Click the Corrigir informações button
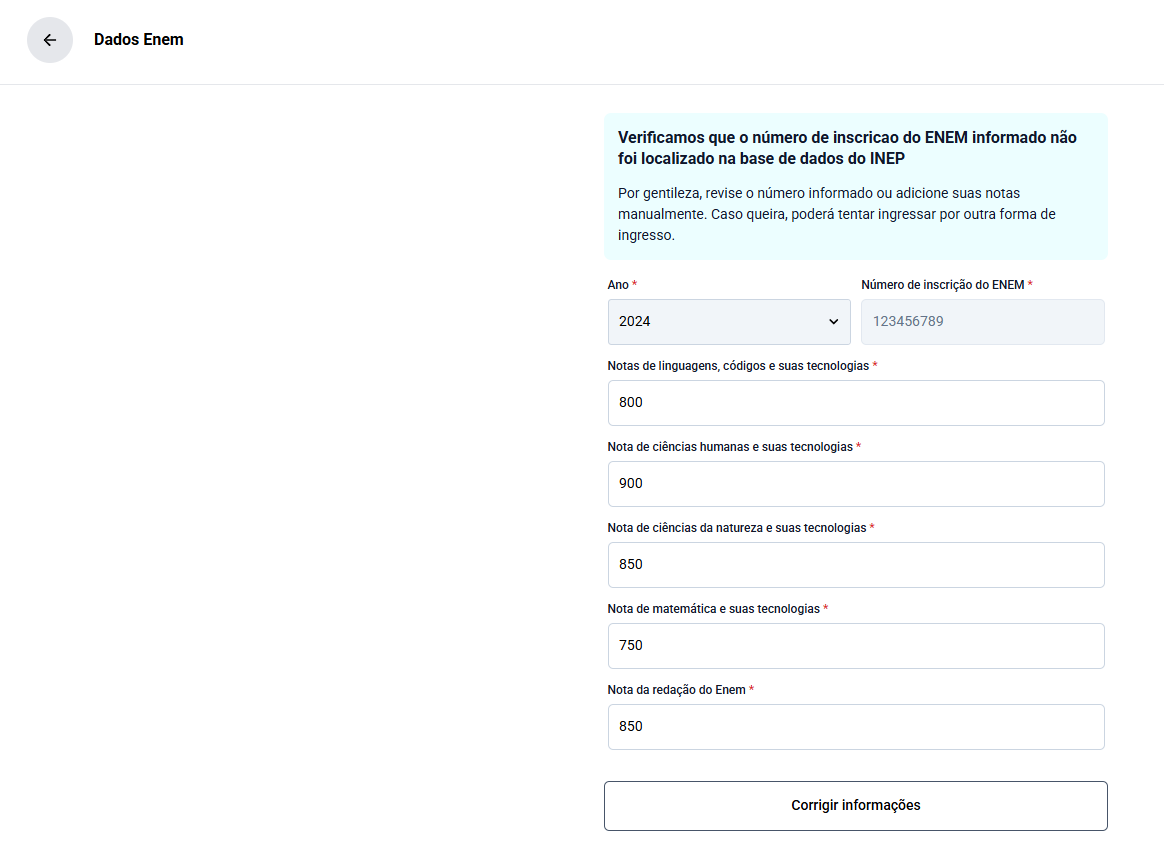Viewport: 1164px width, 867px height. [855, 805]
